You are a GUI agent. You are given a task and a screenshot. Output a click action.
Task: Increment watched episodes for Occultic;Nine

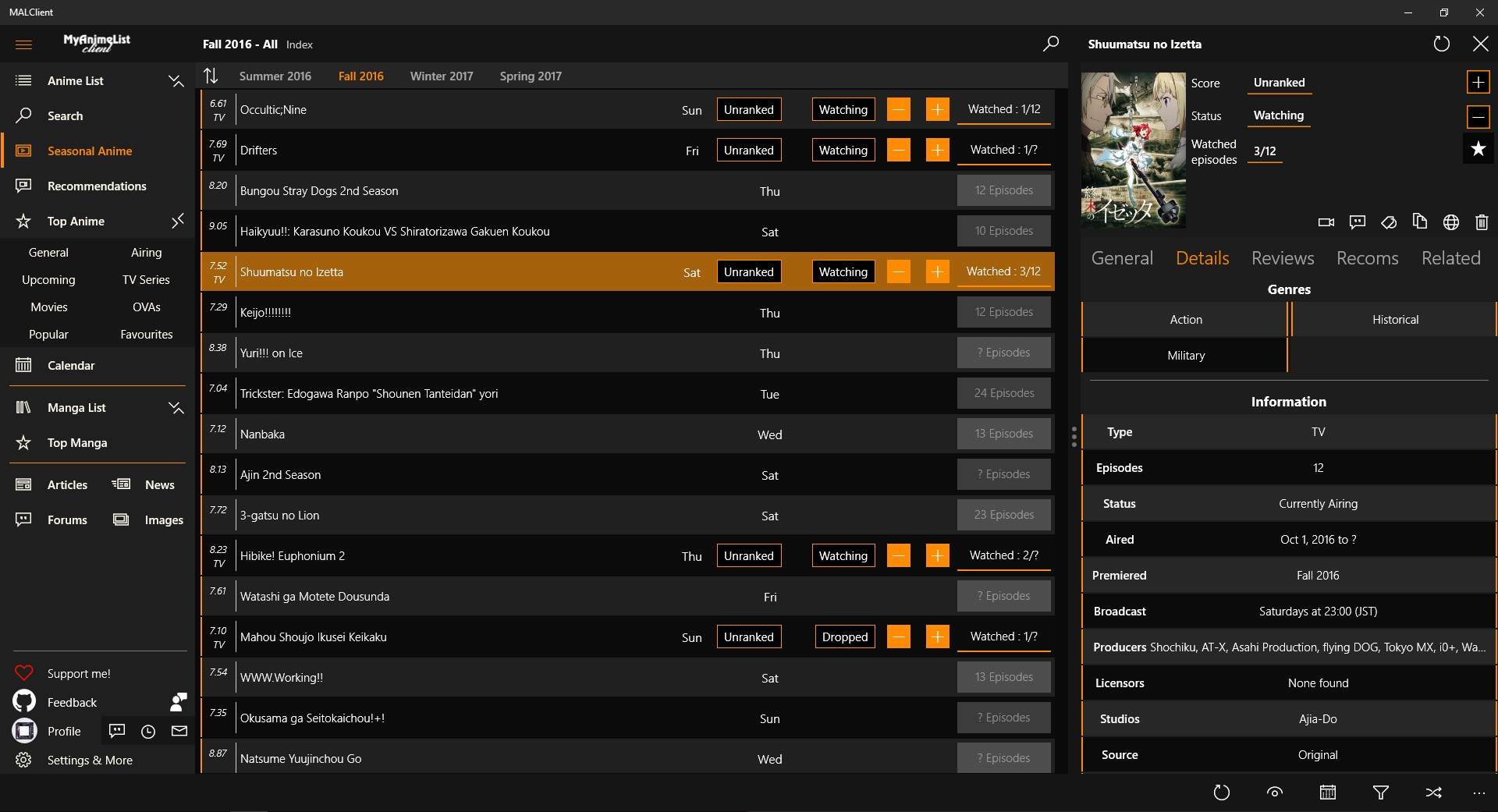[938, 110]
